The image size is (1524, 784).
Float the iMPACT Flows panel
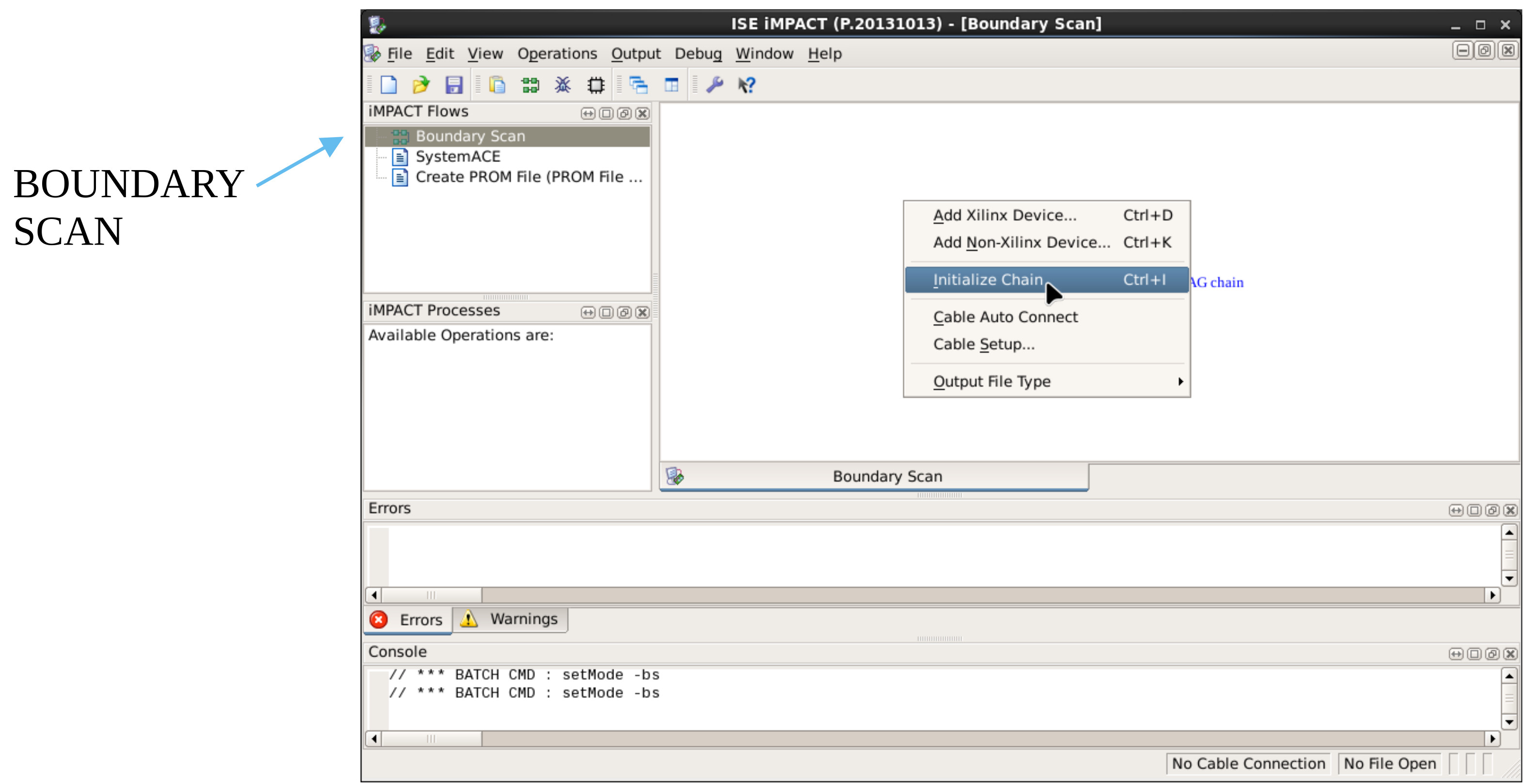pyautogui.click(x=624, y=113)
